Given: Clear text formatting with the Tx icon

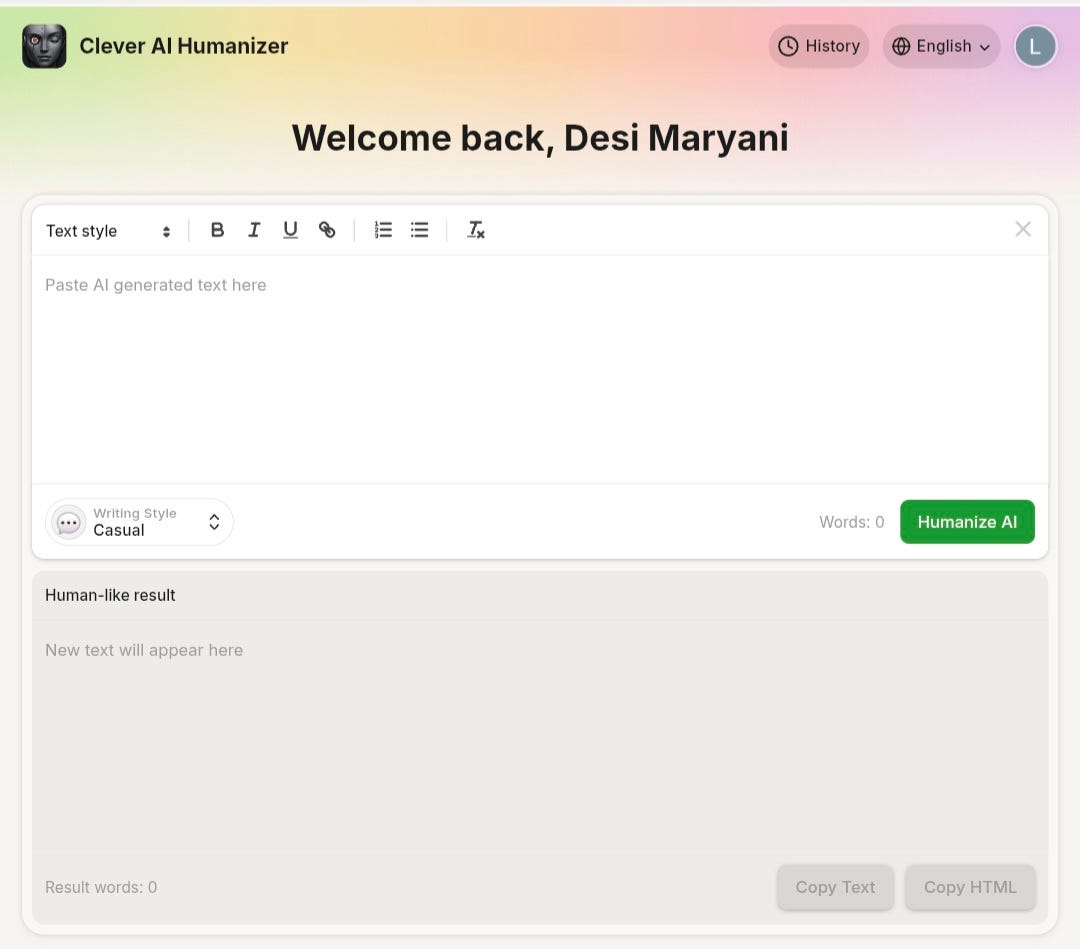Looking at the screenshot, I should (476, 230).
